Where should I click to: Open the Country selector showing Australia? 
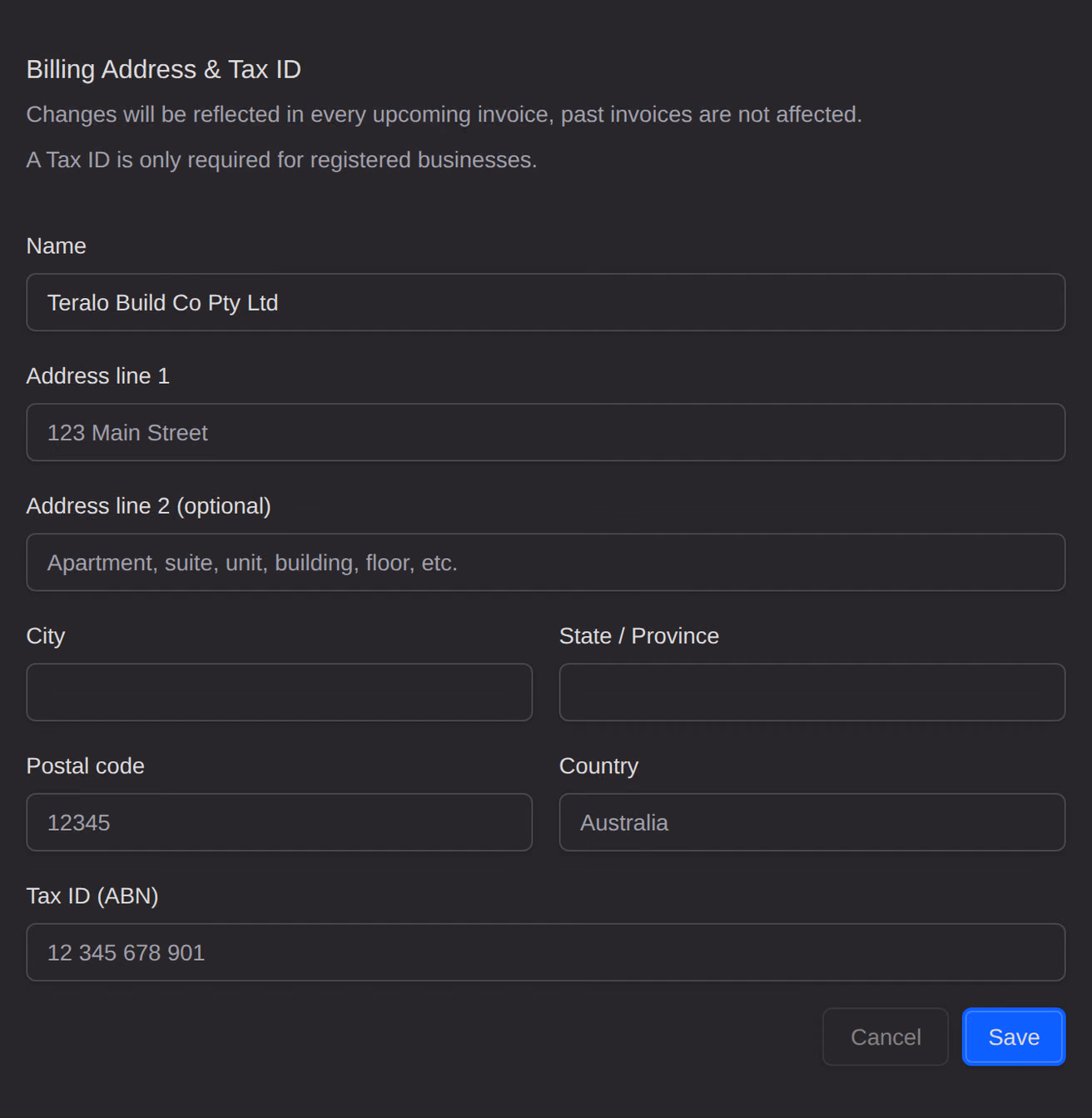(812, 822)
